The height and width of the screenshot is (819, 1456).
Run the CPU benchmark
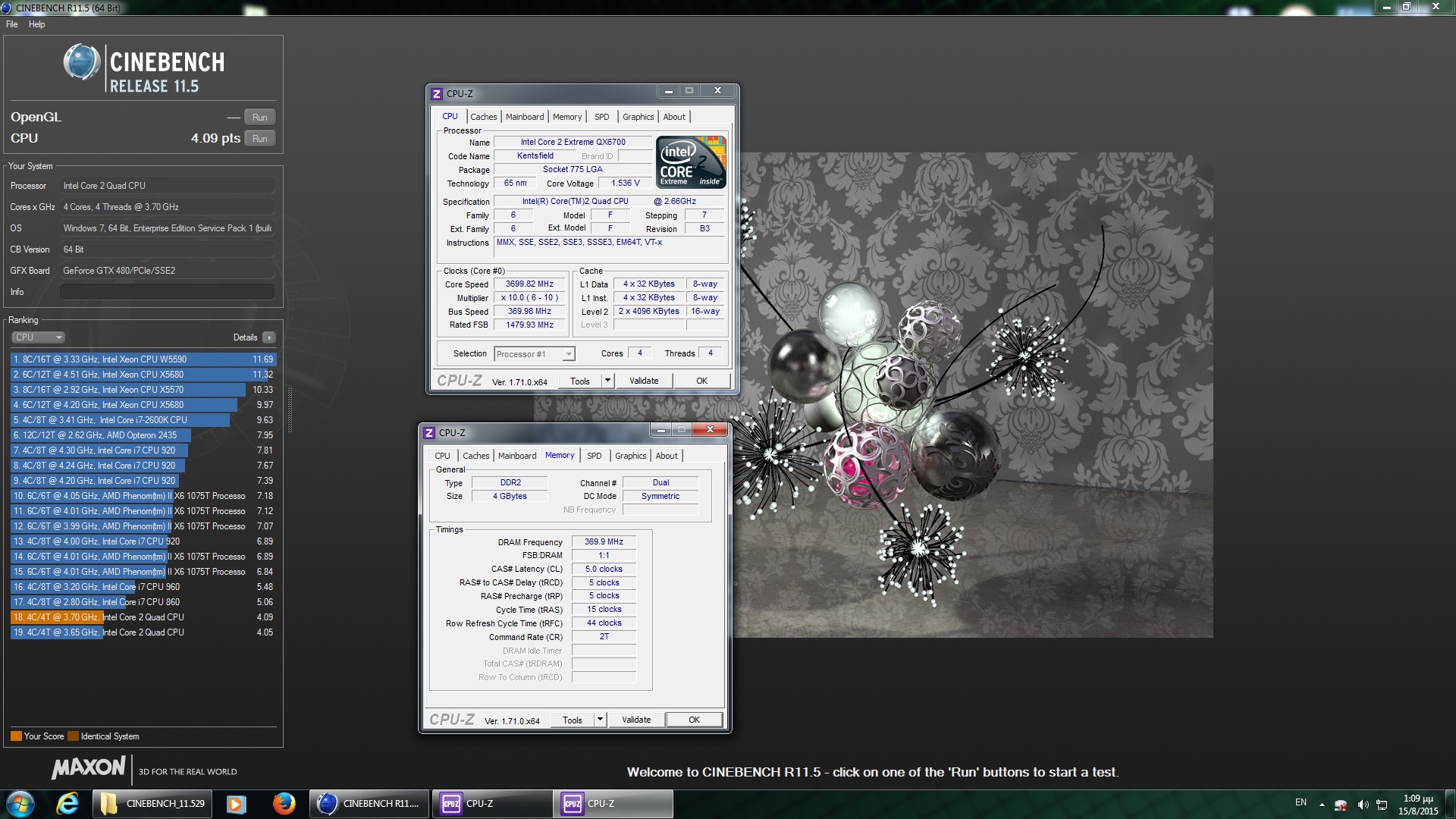click(260, 139)
